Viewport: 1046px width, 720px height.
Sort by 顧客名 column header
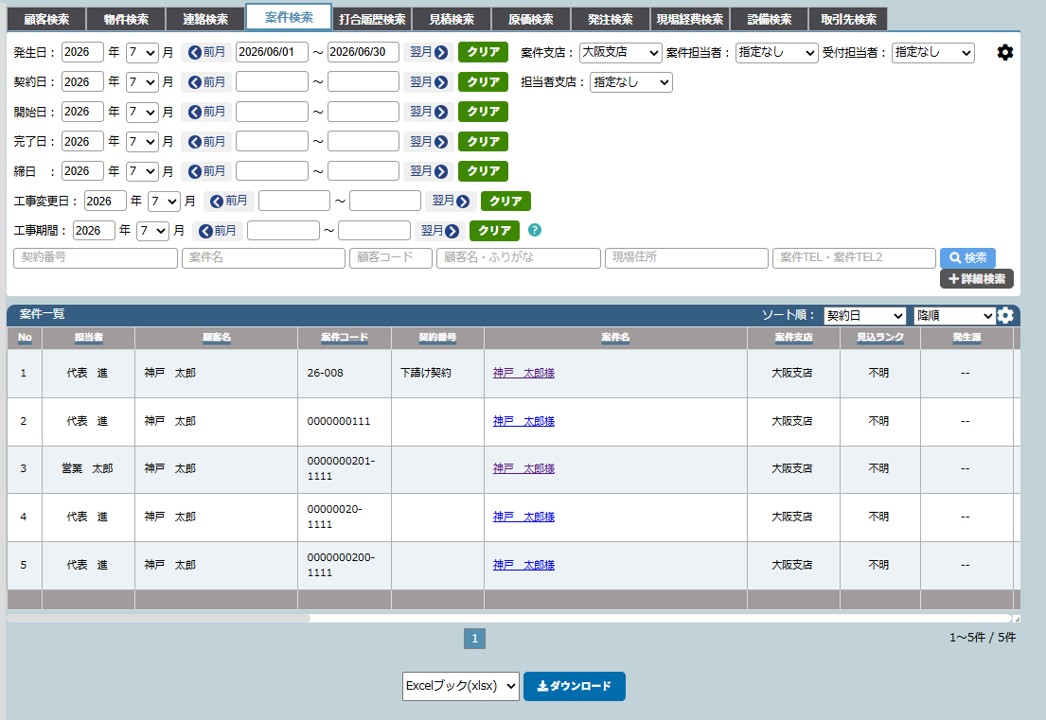click(x=216, y=338)
